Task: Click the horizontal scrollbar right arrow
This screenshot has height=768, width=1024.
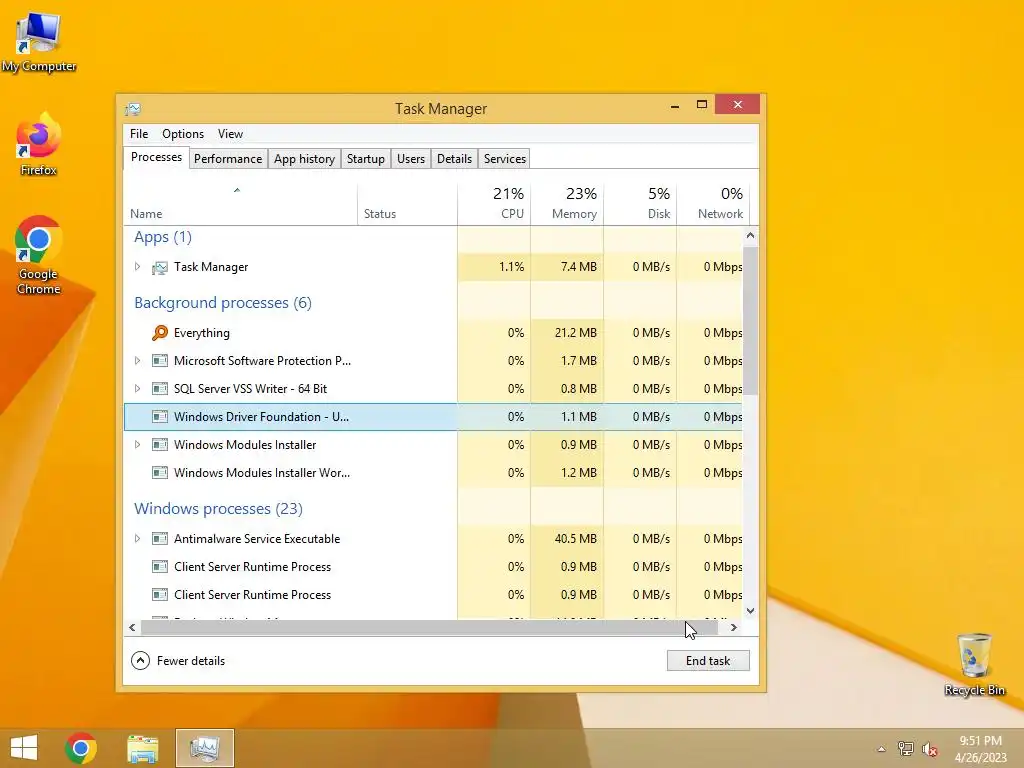Action: point(733,628)
